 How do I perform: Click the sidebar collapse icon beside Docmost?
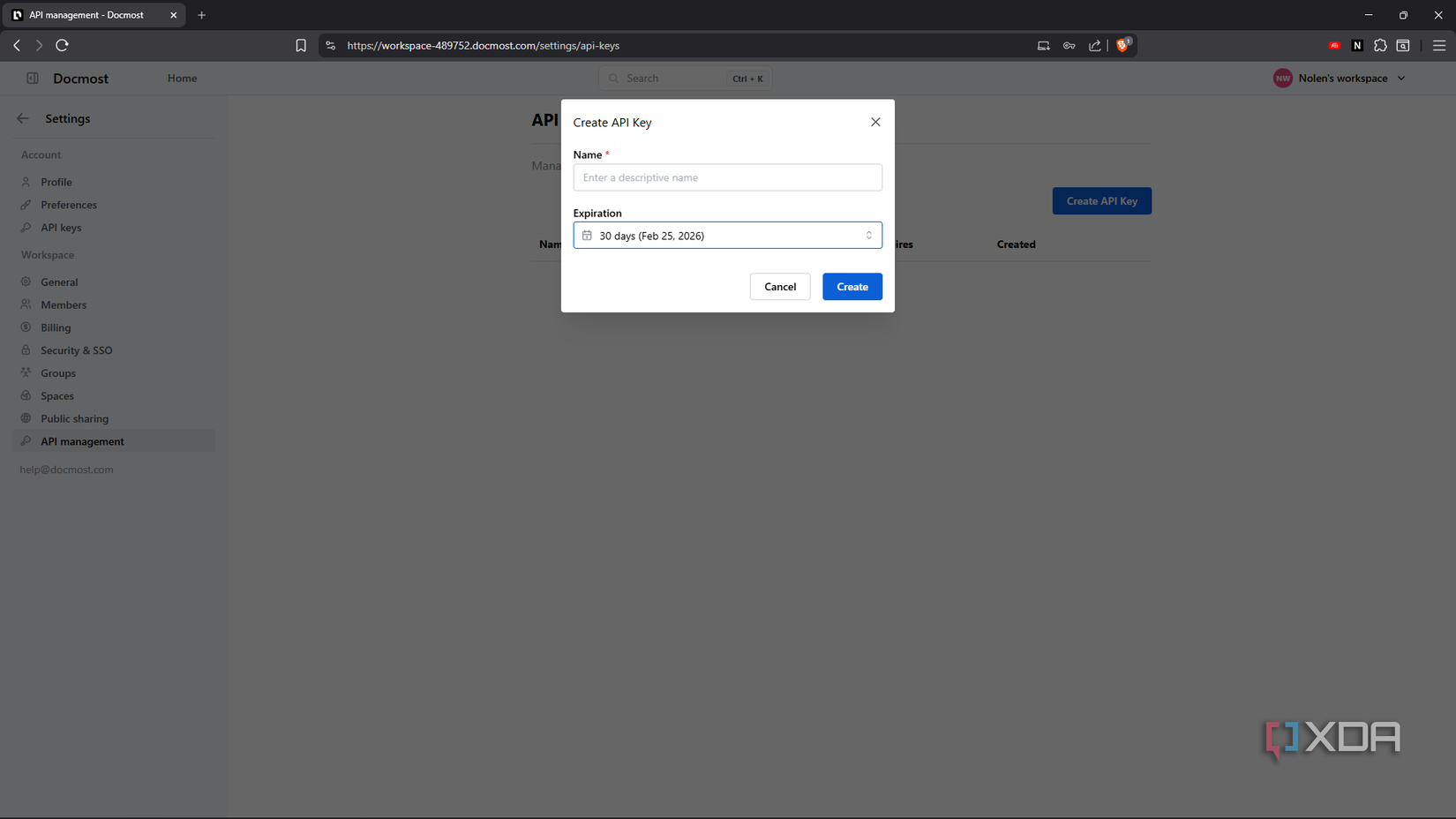pos(32,78)
